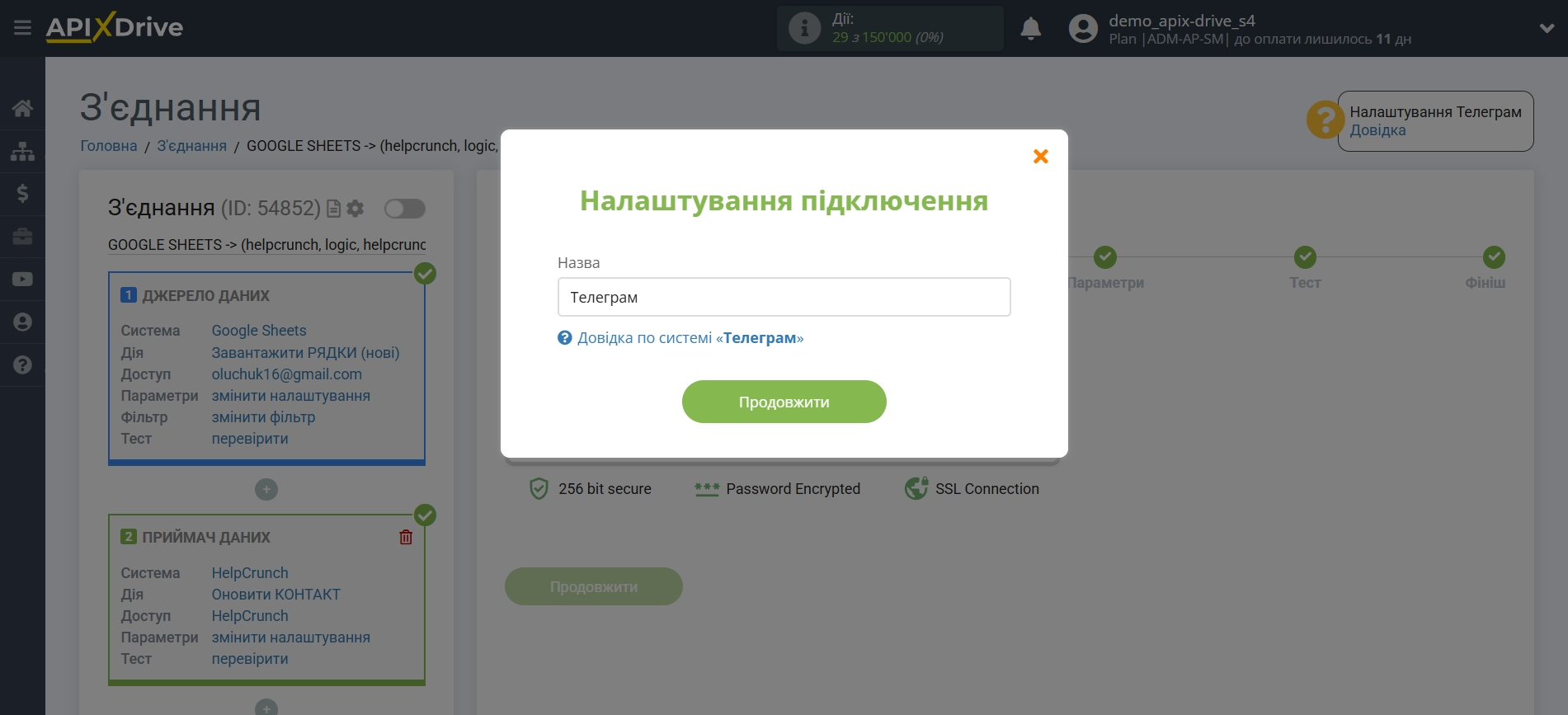Go to Головна breadcrumb
Screen dimensions: 1568x715
[109, 146]
